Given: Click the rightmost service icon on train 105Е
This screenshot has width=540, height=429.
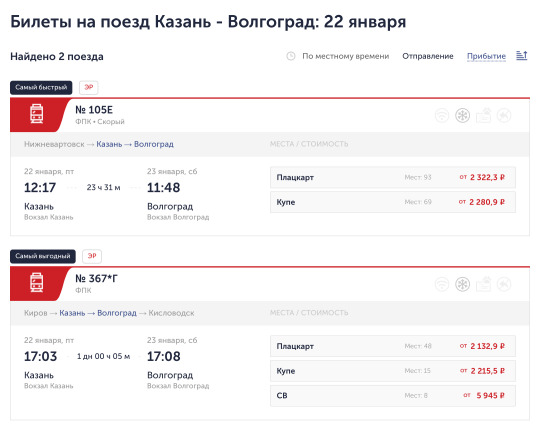Looking at the screenshot, I should [504, 115].
